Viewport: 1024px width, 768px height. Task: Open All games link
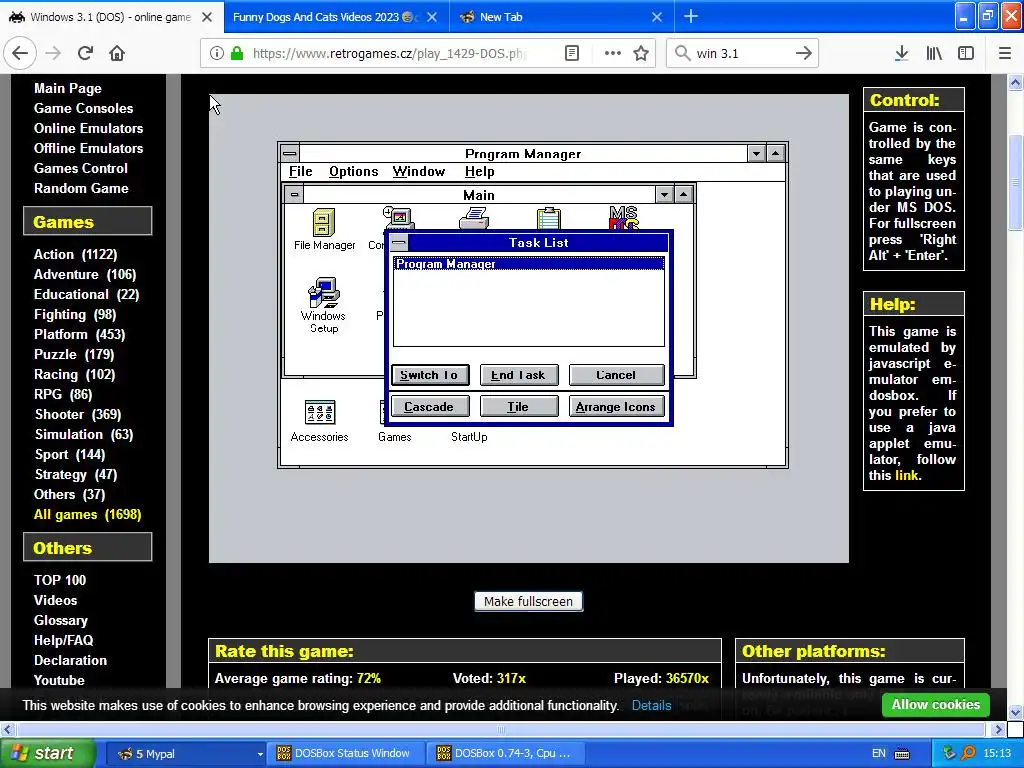coord(87,514)
